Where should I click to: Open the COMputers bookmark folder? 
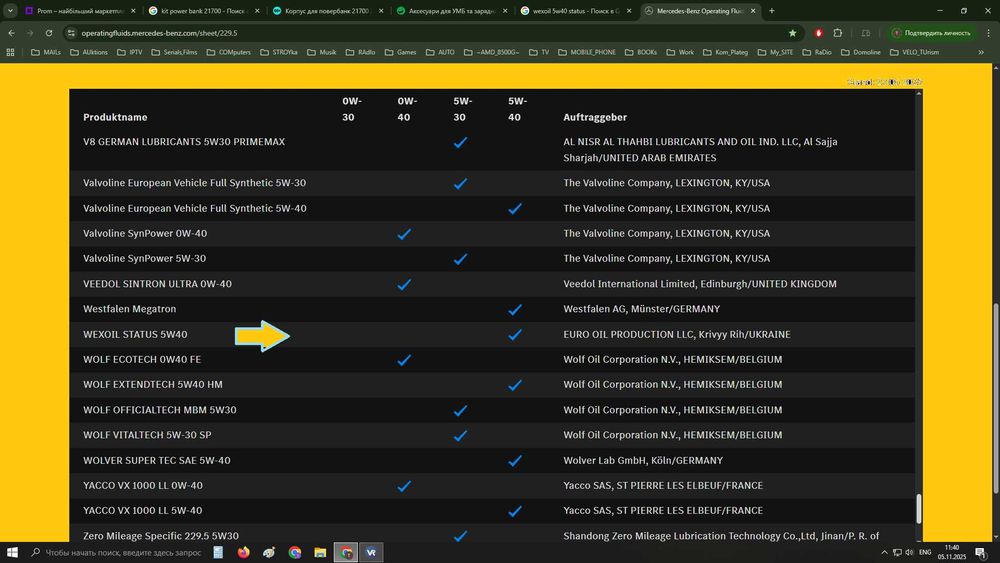coord(228,52)
